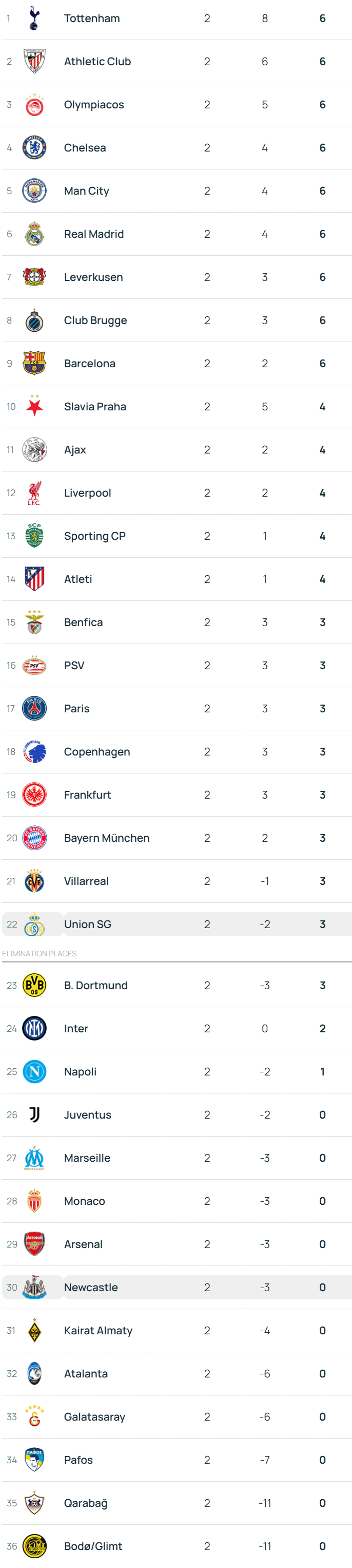Click the Liverpool LFC crest
The width and height of the screenshot is (352, 1568).
click(34, 493)
